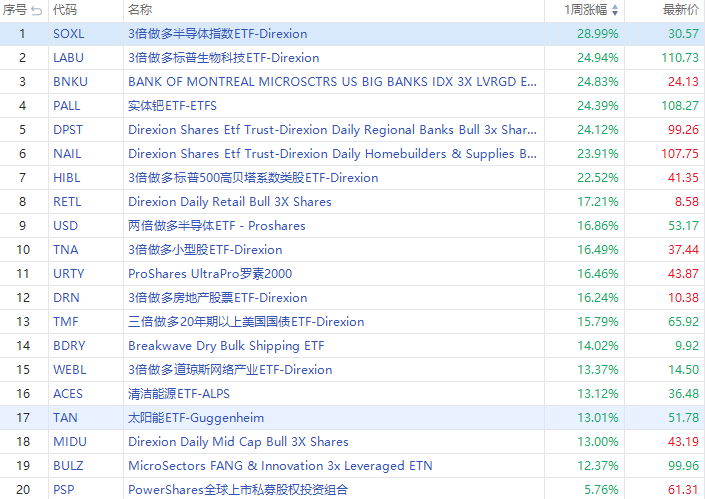Select the PSP ticker code
Viewport: 705px width, 499px height.
pyautogui.click(x=64, y=490)
